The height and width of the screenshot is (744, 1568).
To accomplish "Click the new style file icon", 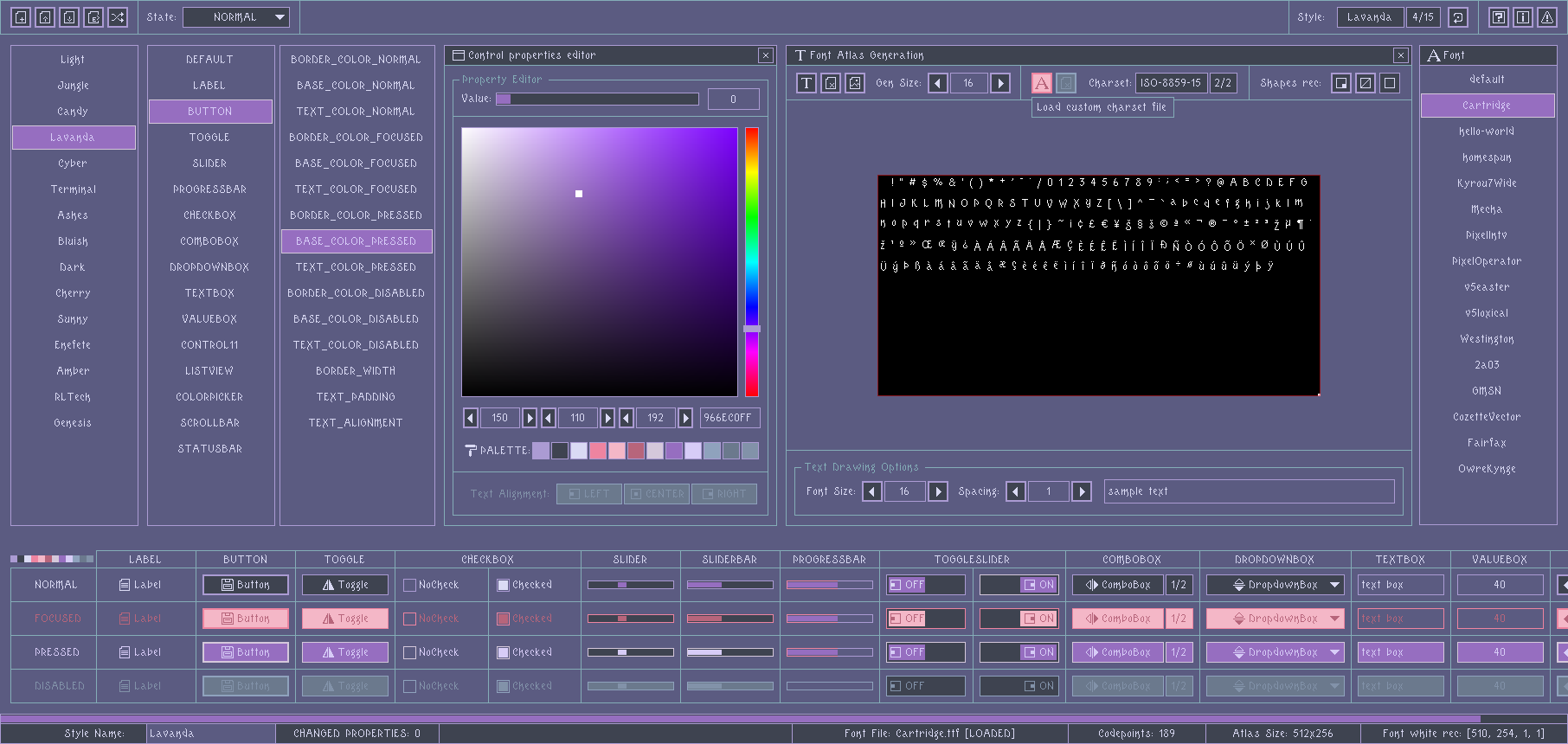I will [21, 17].
